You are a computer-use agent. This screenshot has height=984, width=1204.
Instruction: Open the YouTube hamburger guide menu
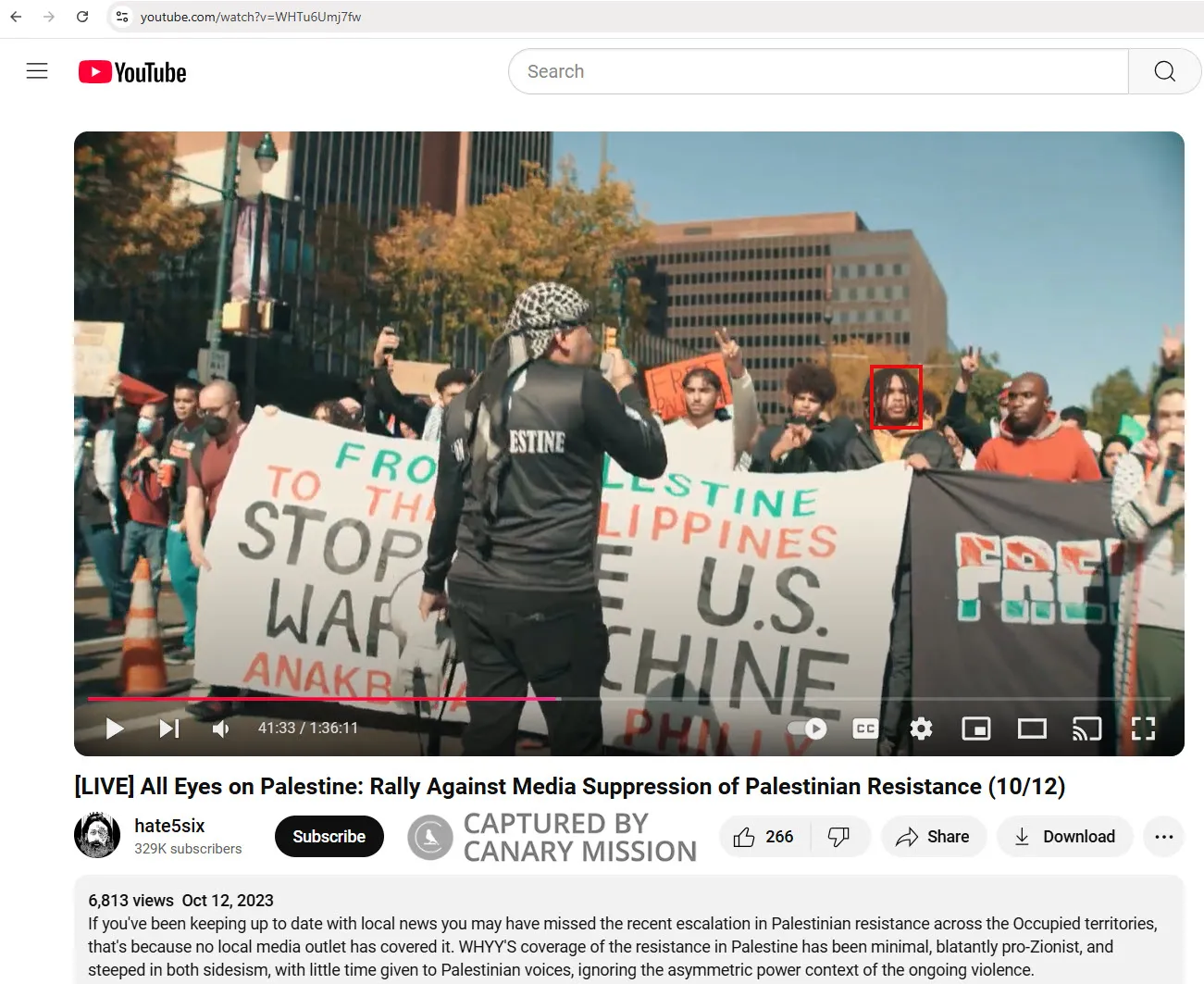(37, 71)
